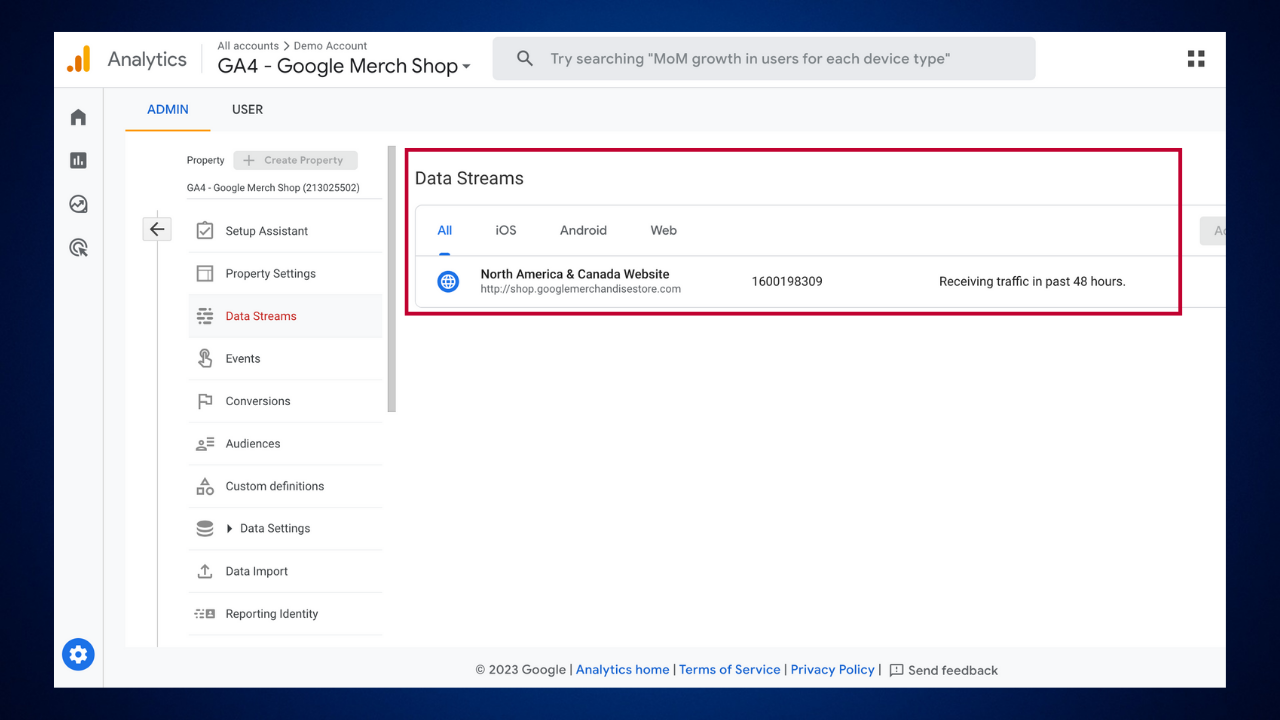
Task: Click Receiving traffic in past 48 hours status
Action: click(1032, 282)
